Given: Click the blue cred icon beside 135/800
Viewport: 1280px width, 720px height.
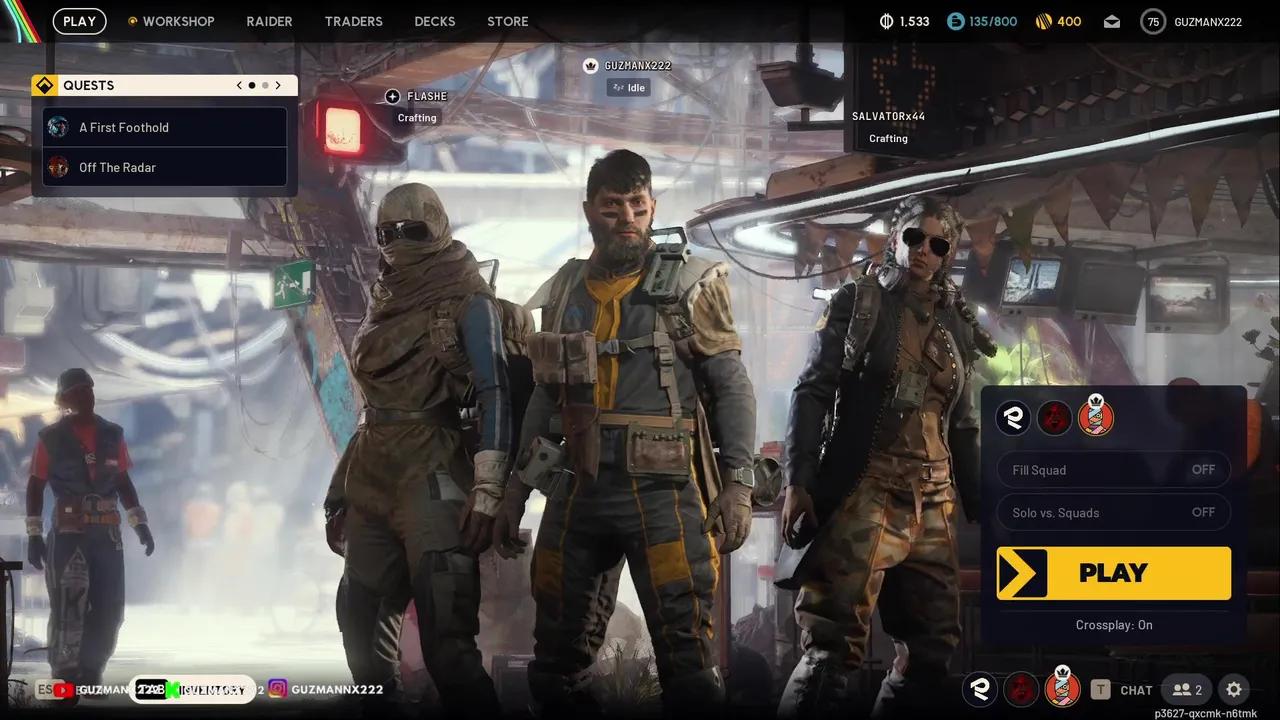Looking at the screenshot, I should (956, 21).
